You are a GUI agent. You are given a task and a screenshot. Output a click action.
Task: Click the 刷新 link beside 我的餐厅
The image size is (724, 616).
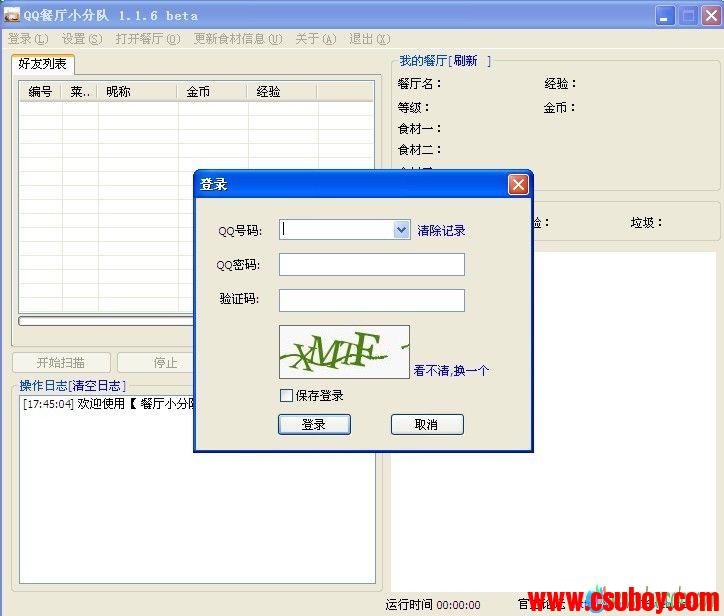[x=465, y=60]
